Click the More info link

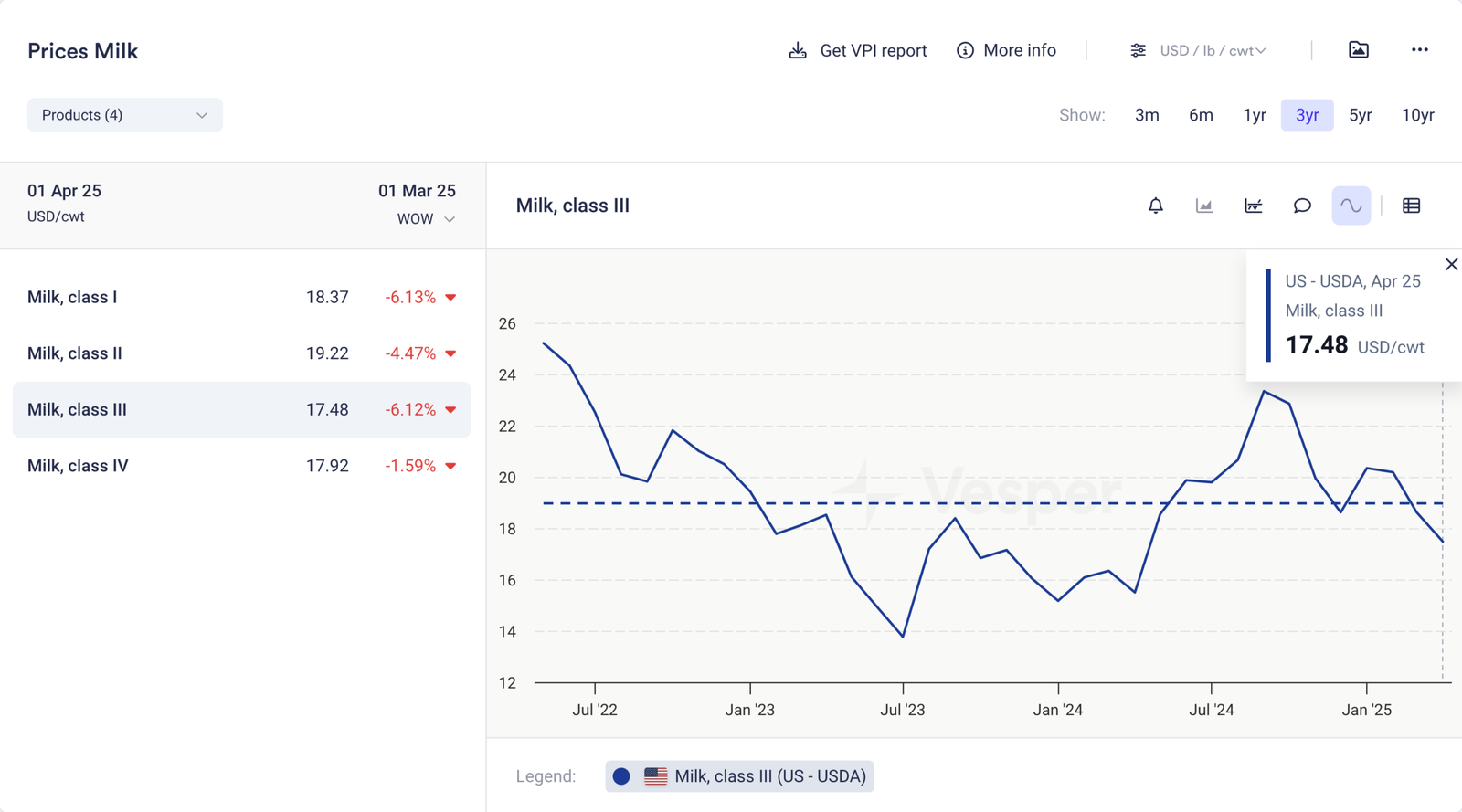(x=1007, y=50)
